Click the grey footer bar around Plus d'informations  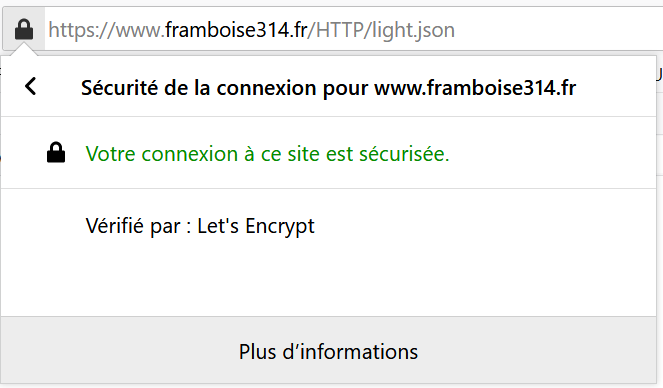(328, 350)
